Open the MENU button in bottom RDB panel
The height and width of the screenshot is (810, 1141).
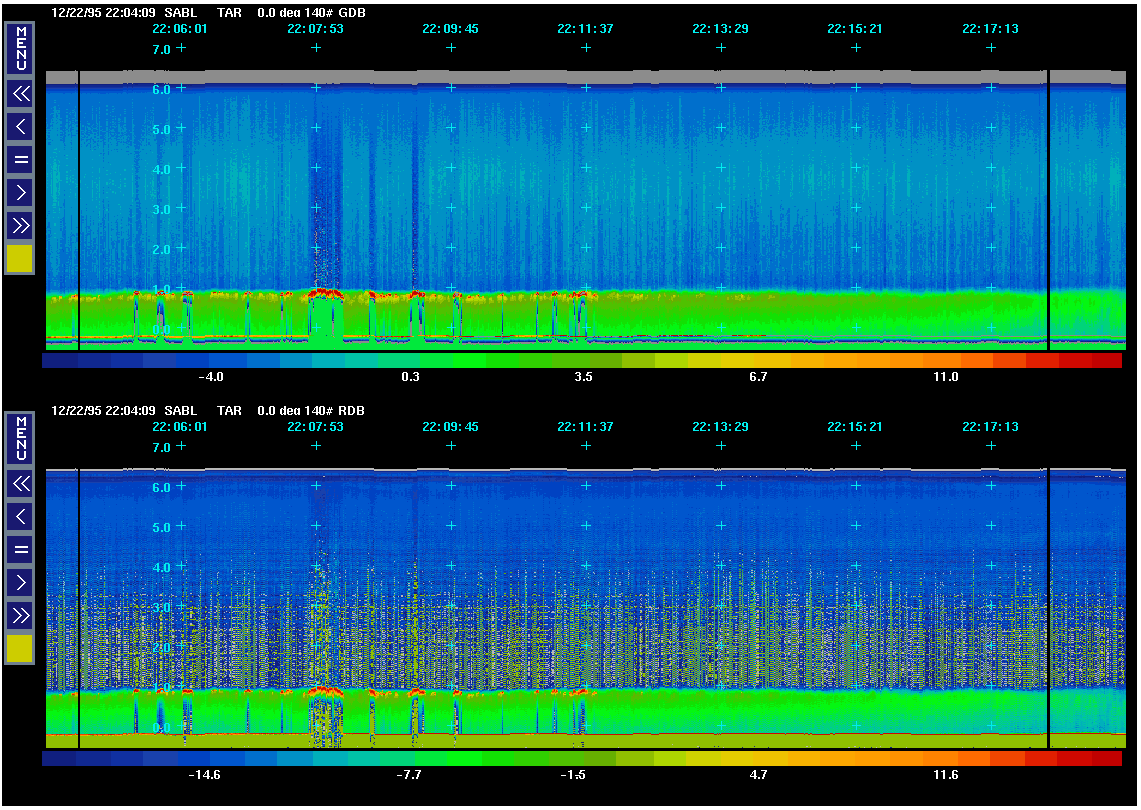tap(20, 438)
